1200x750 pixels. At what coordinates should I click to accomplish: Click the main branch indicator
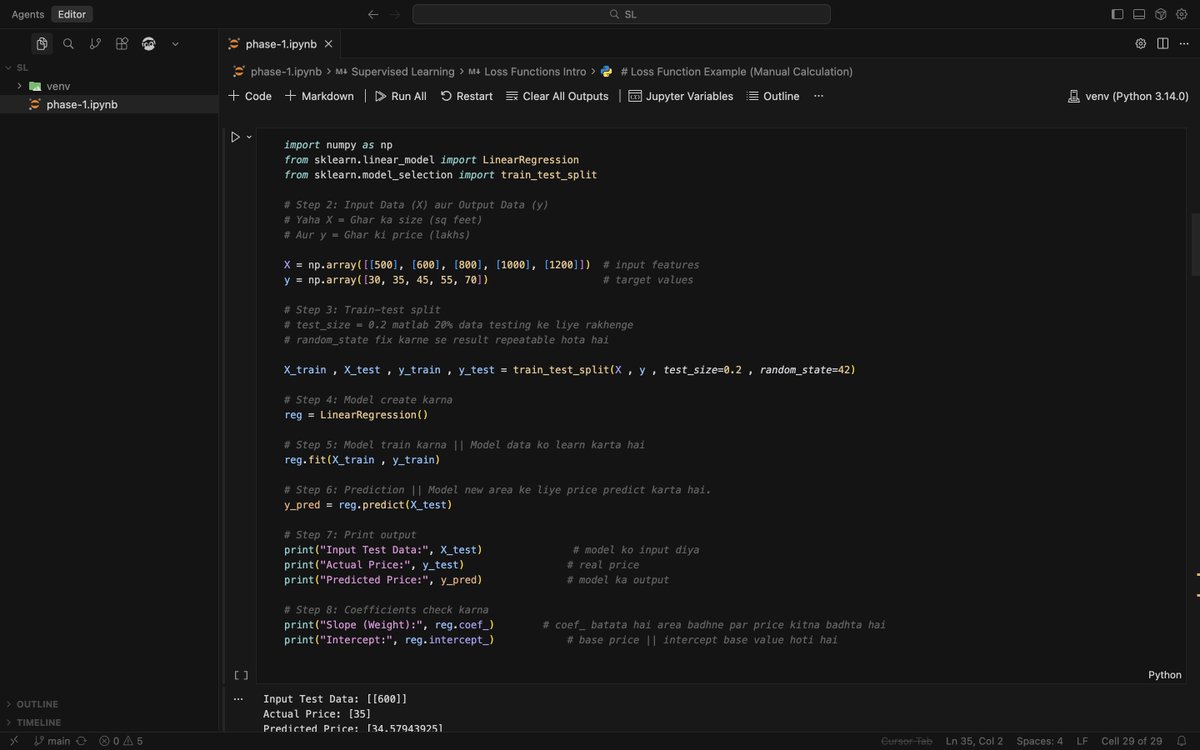pos(52,741)
